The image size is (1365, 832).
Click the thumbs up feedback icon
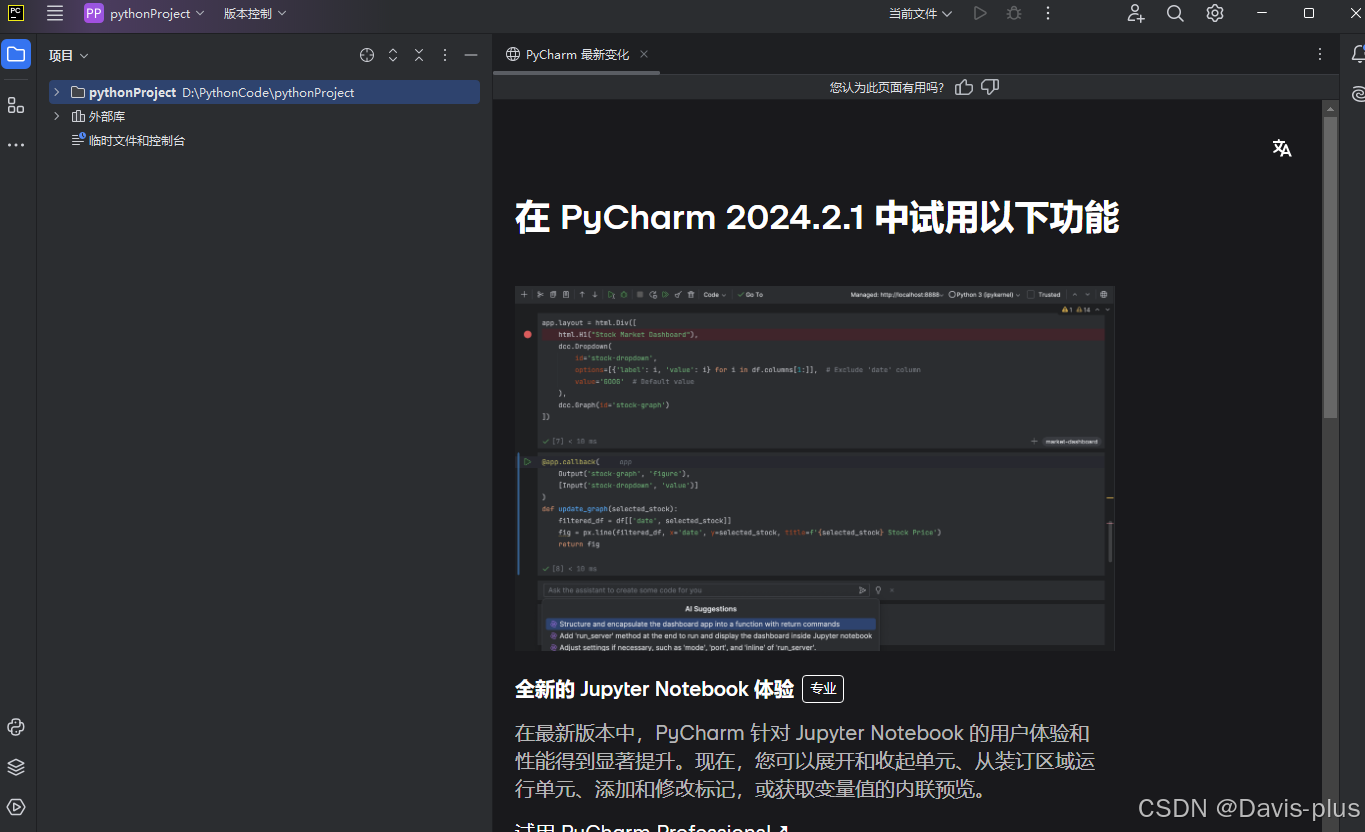tap(964, 87)
